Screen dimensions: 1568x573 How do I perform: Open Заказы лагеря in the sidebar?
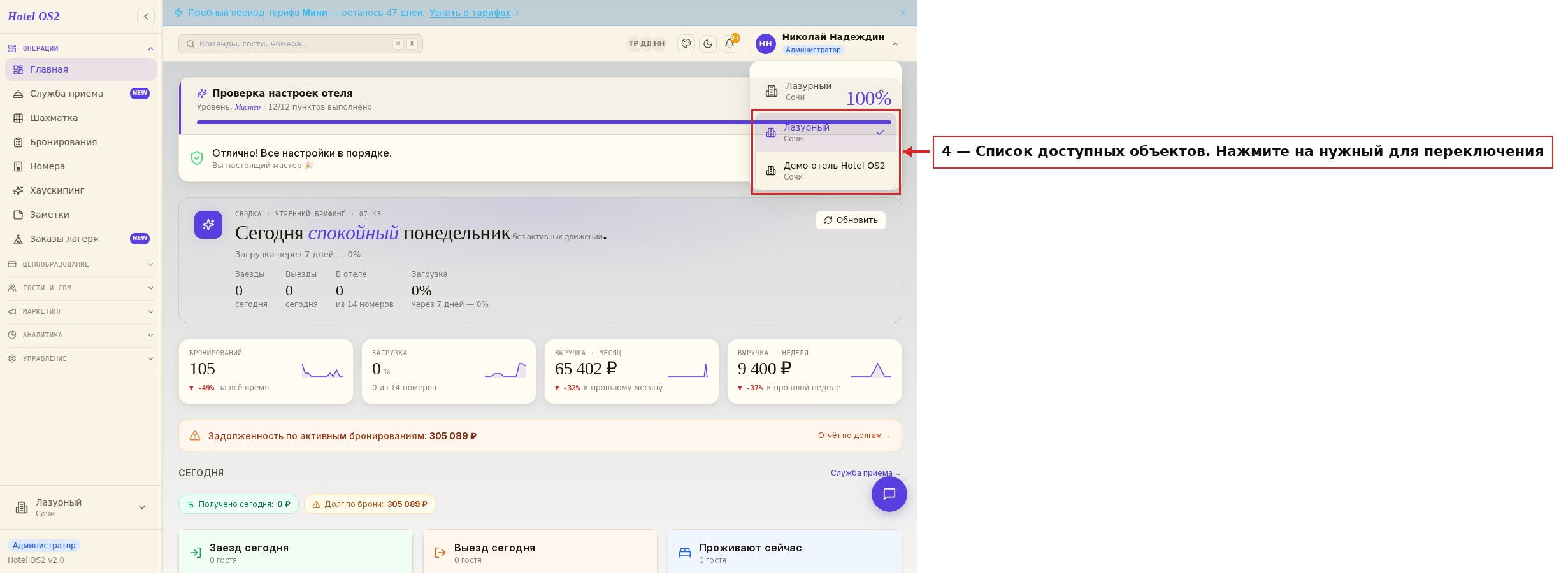pos(81,239)
